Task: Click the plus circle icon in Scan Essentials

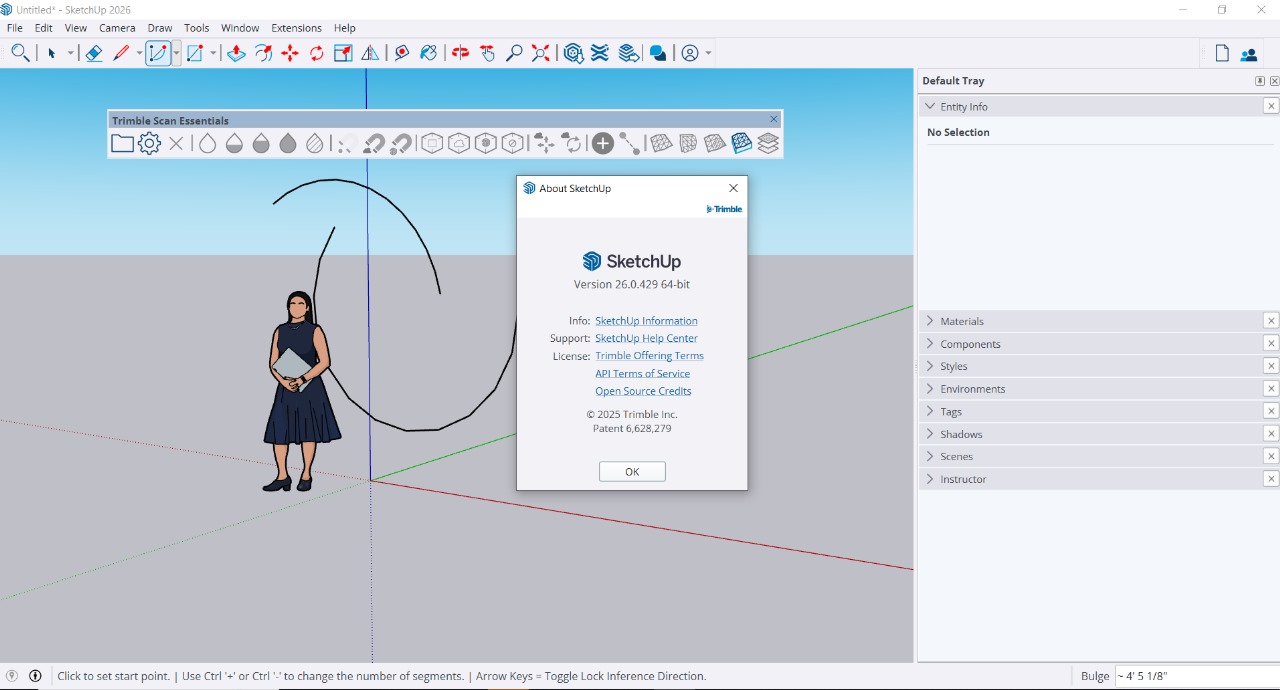Action: coord(603,144)
